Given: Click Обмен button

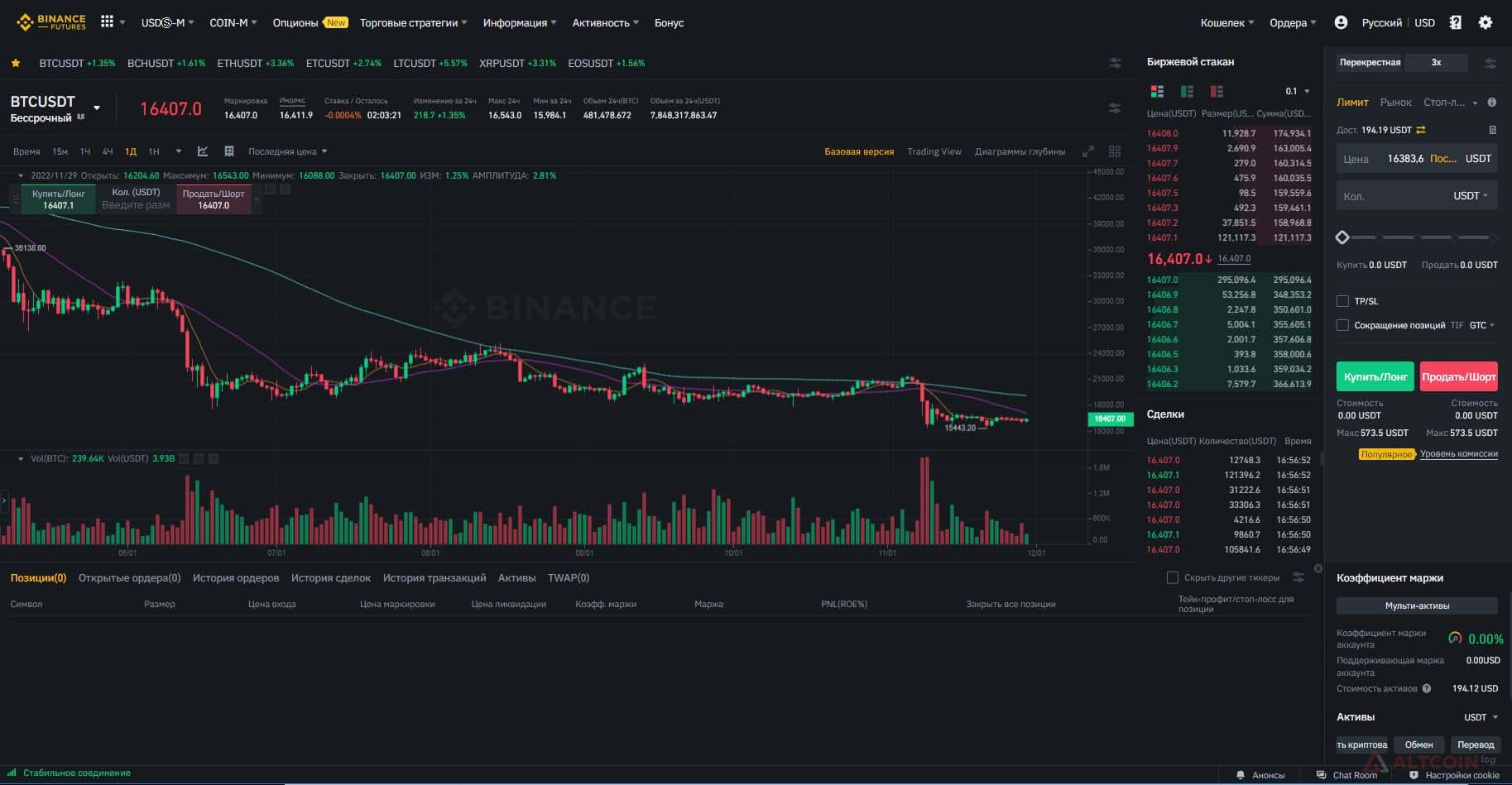Looking at the screenshot, I should tap(1418, 744).
